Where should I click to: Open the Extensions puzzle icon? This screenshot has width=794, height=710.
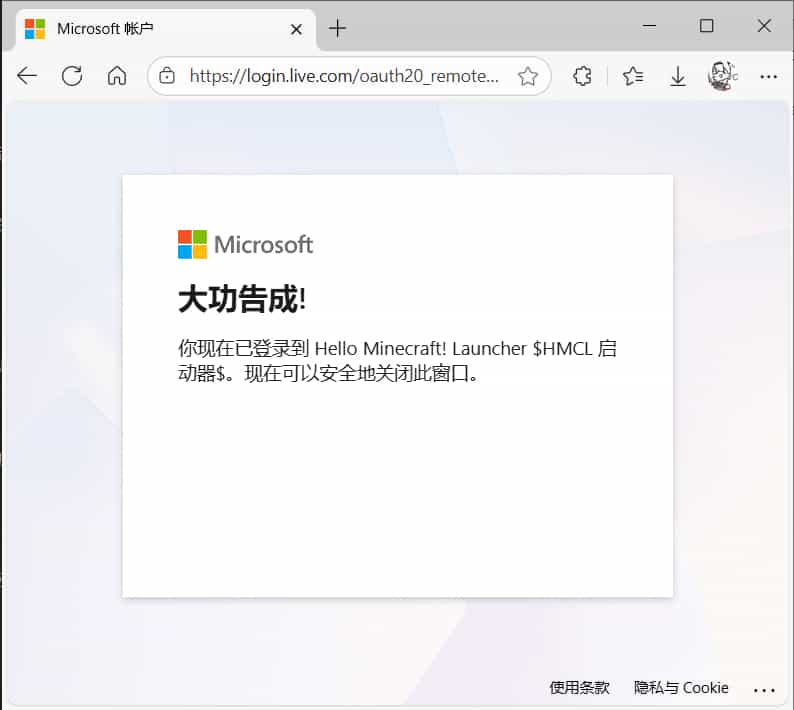582,76
